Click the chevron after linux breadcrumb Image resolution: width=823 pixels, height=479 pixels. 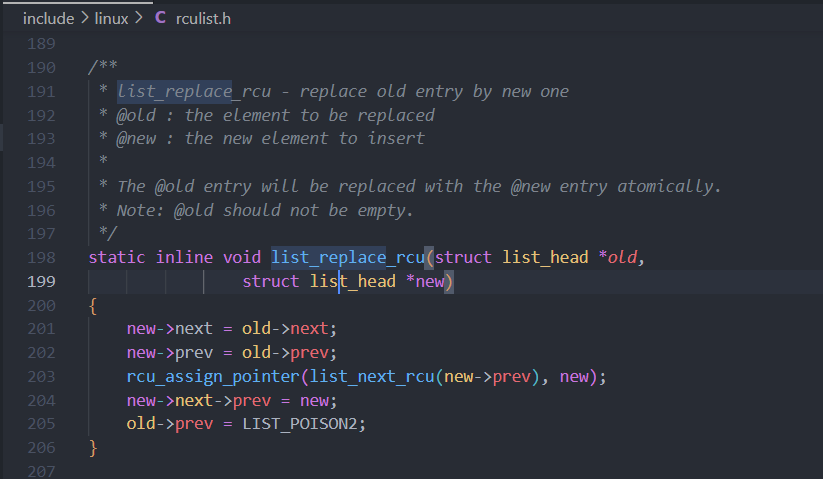(x=138, y=18)
